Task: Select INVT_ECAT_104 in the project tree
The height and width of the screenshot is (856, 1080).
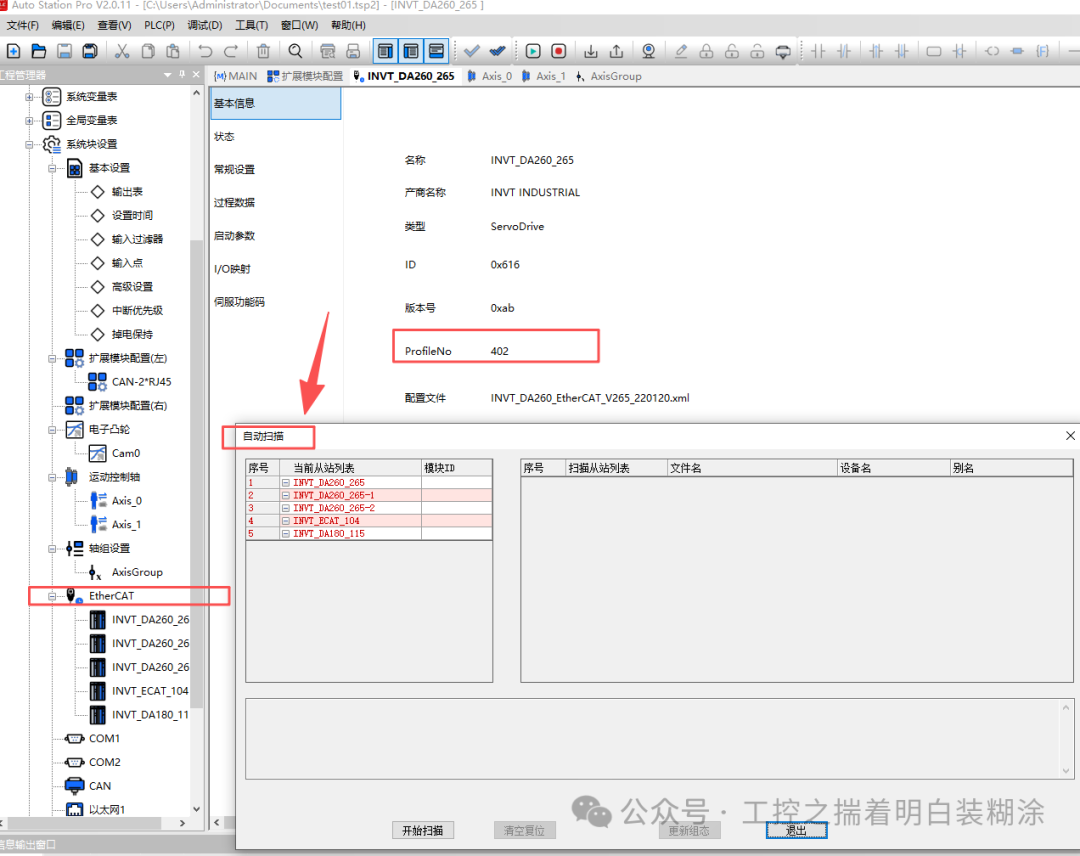Action: pos(150,691)
